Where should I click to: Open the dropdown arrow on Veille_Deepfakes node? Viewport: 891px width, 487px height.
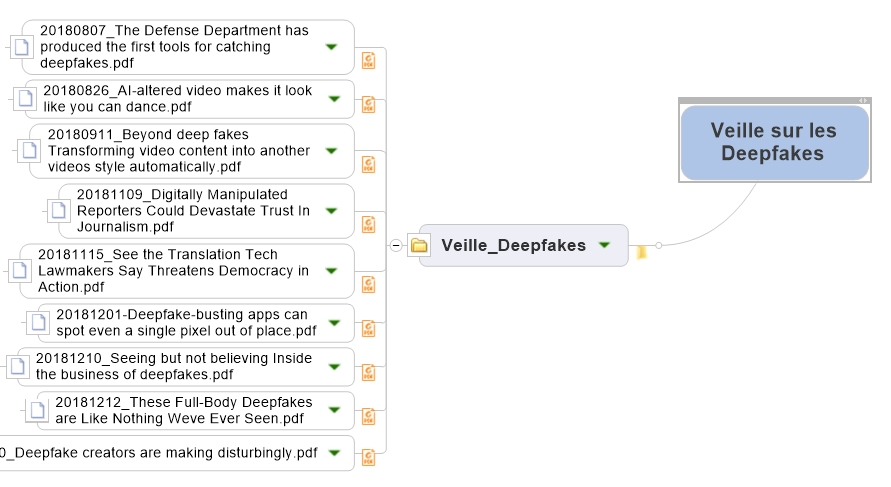click(x=605, y=245)
